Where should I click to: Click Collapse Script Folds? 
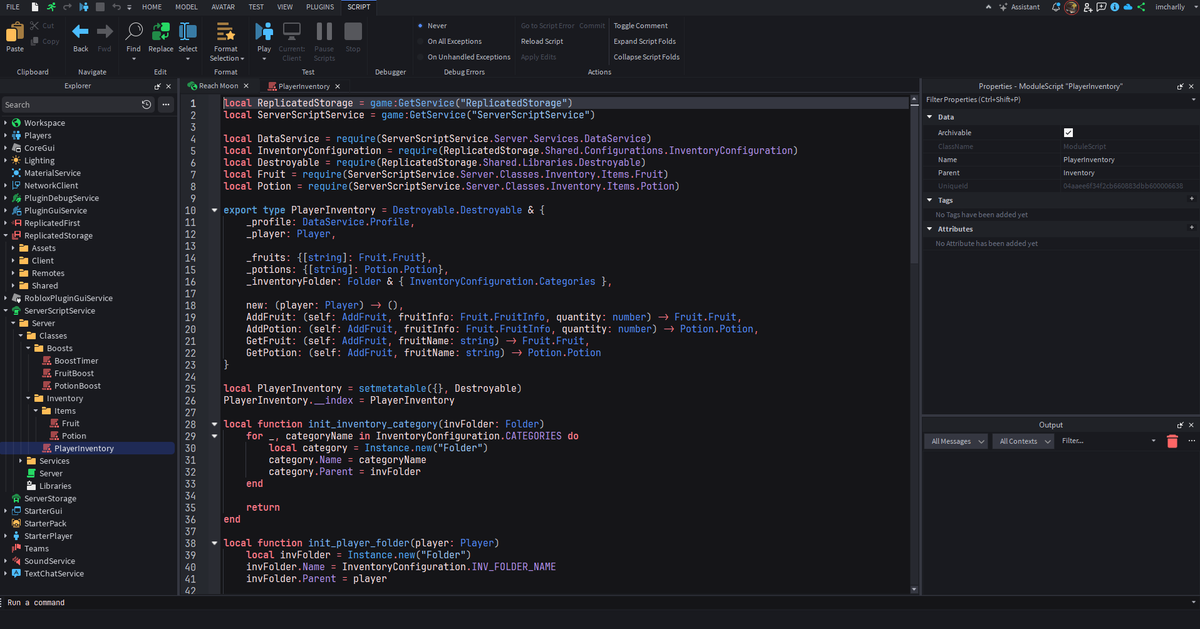click(647, 57)
